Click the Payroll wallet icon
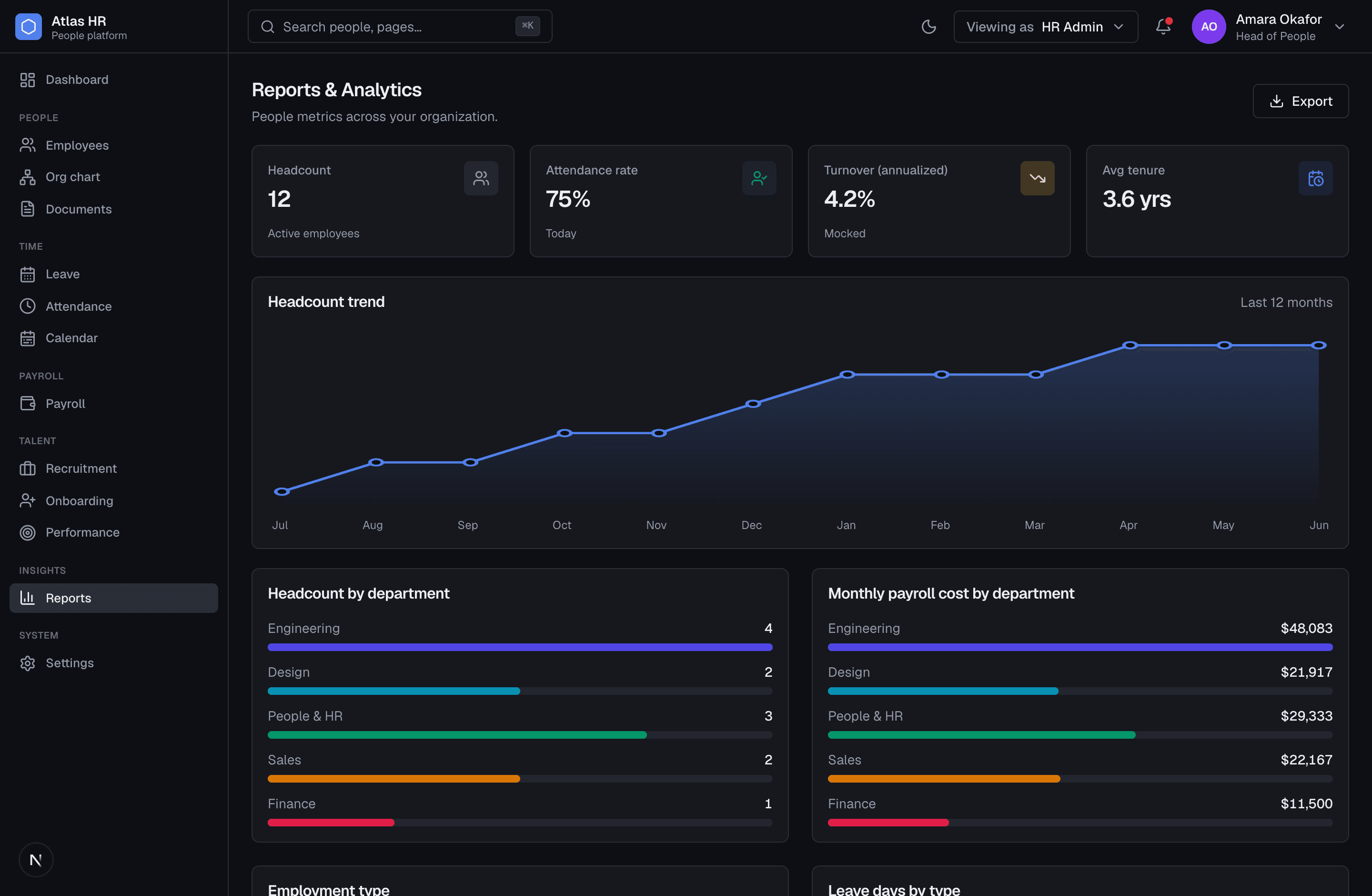 pos(28,404)
